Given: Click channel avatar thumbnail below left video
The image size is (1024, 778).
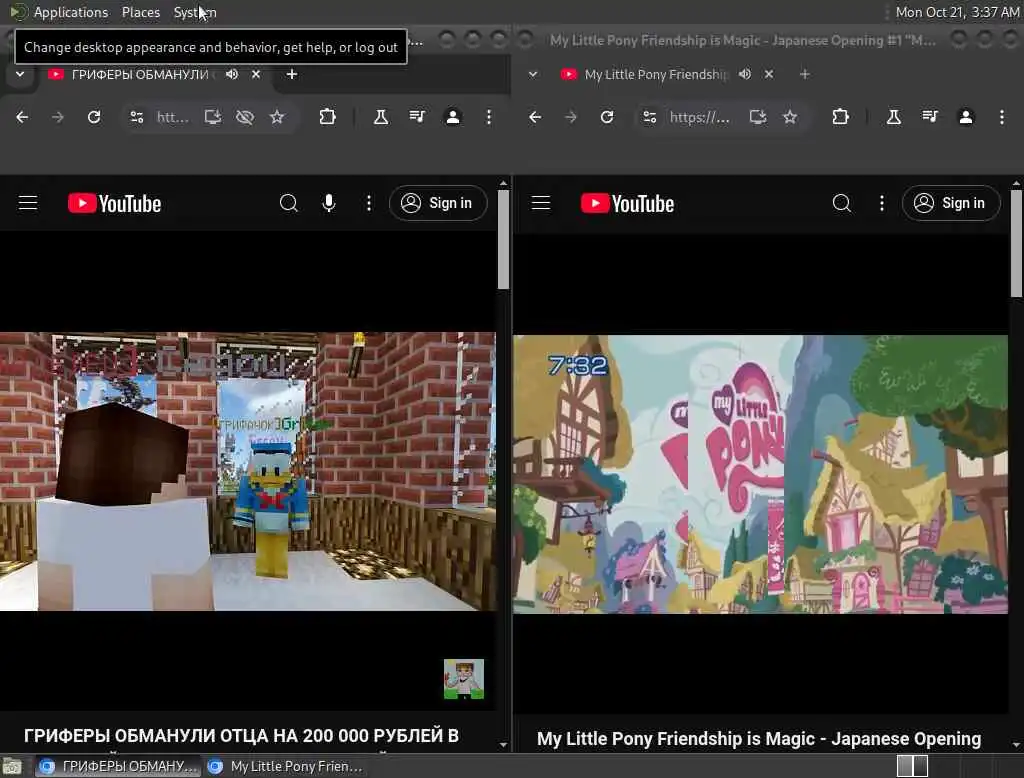Looking at the screenshot, I should [464, 679].
